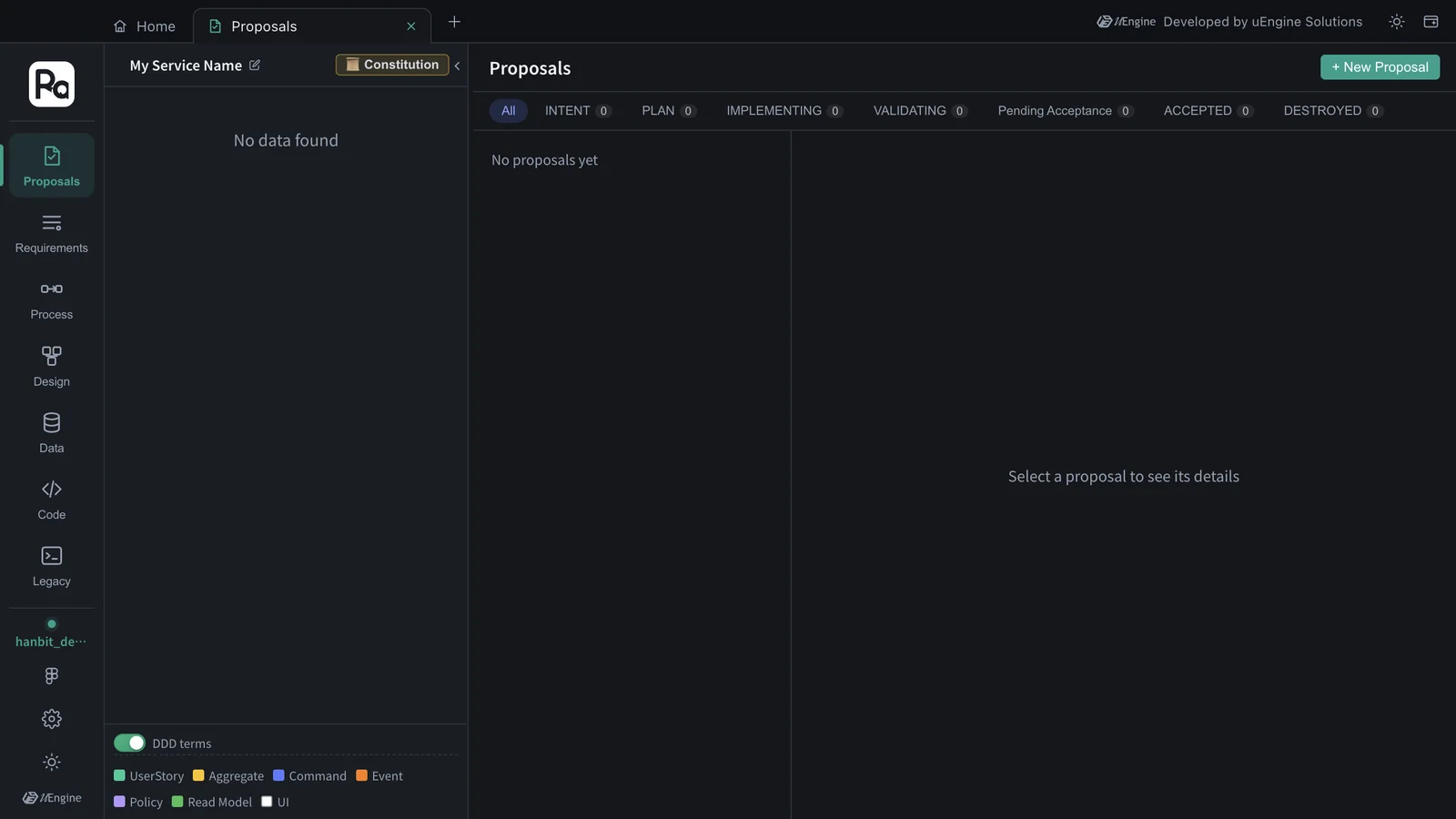Filter proposals by VALIDATING
1456x819 pixels.
point(920,111)
